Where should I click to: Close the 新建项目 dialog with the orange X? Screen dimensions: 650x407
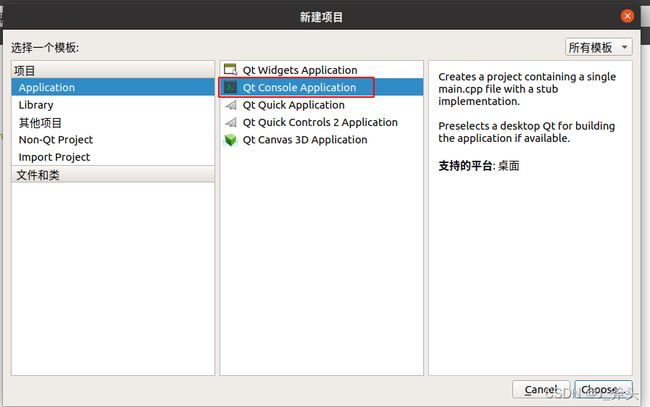tap(627, 16)
